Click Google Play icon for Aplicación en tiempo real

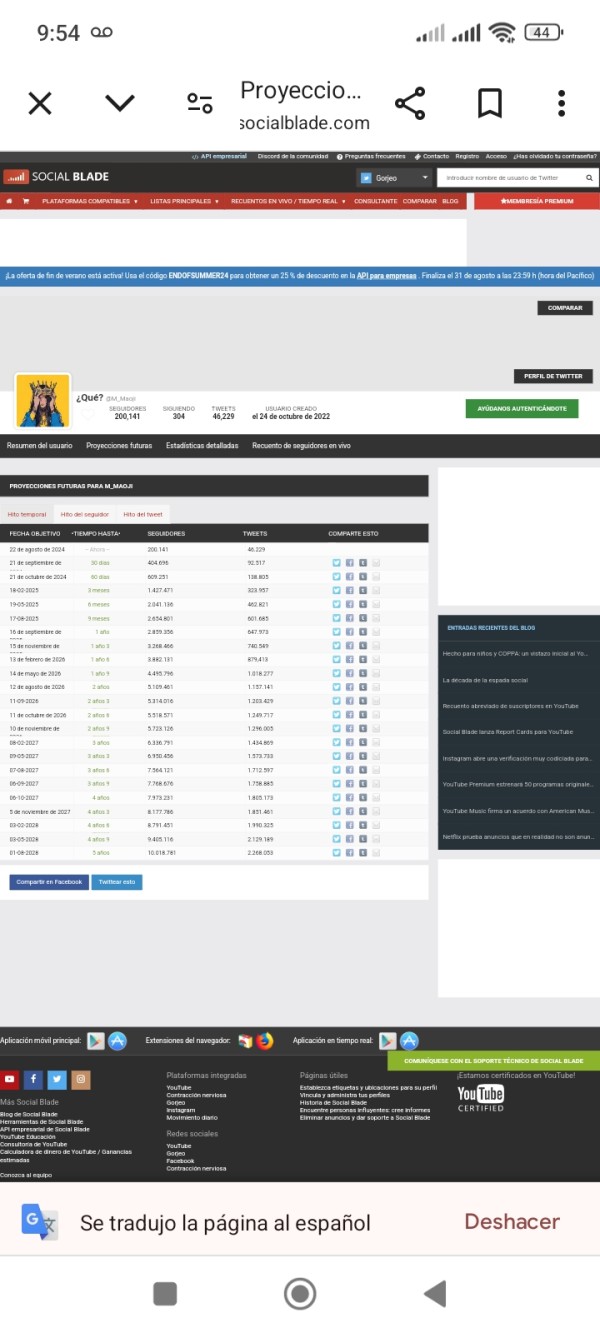pyautogui.click(x=388, y=1041)
